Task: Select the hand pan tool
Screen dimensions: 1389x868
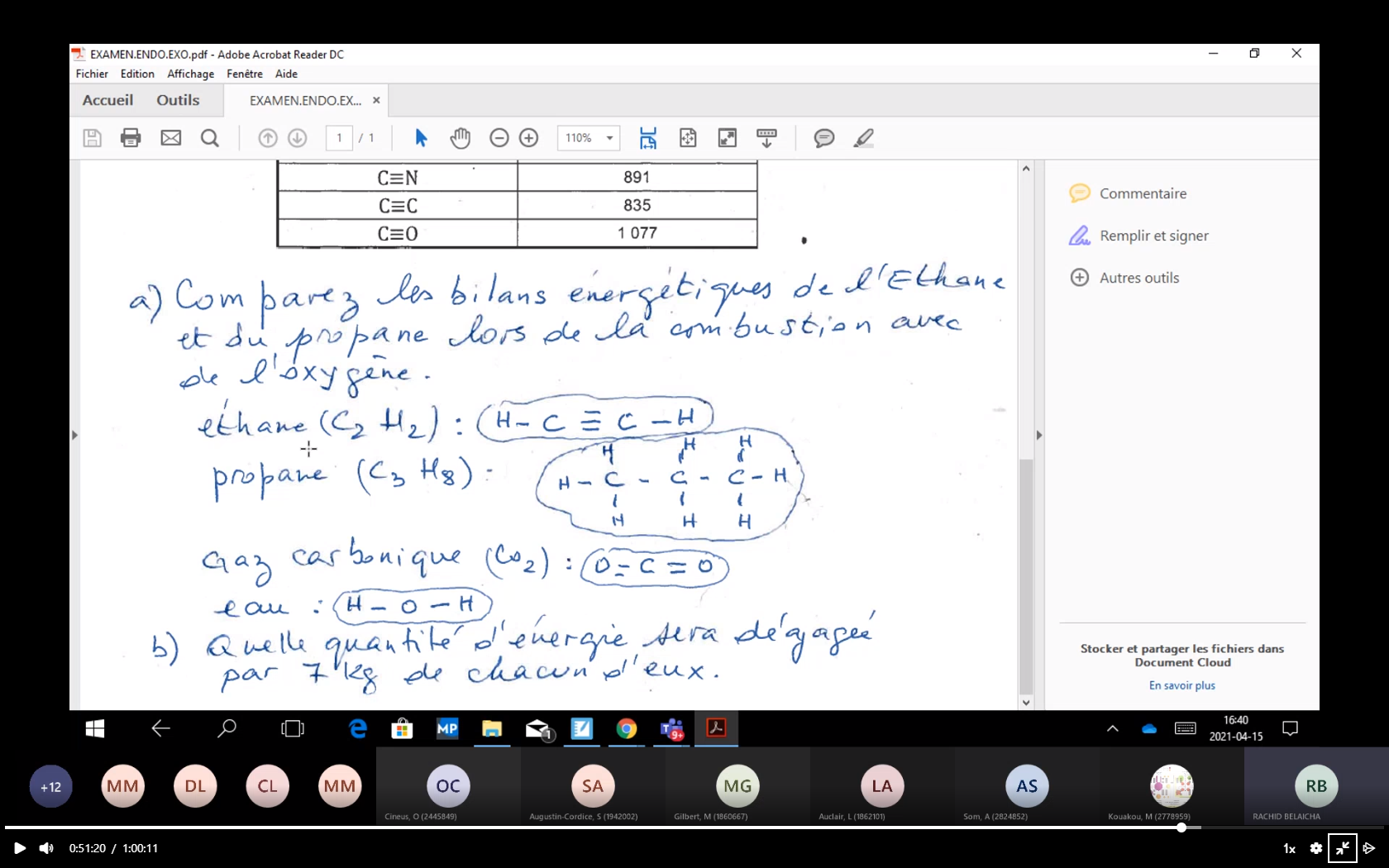Action: tap(460, 138)
